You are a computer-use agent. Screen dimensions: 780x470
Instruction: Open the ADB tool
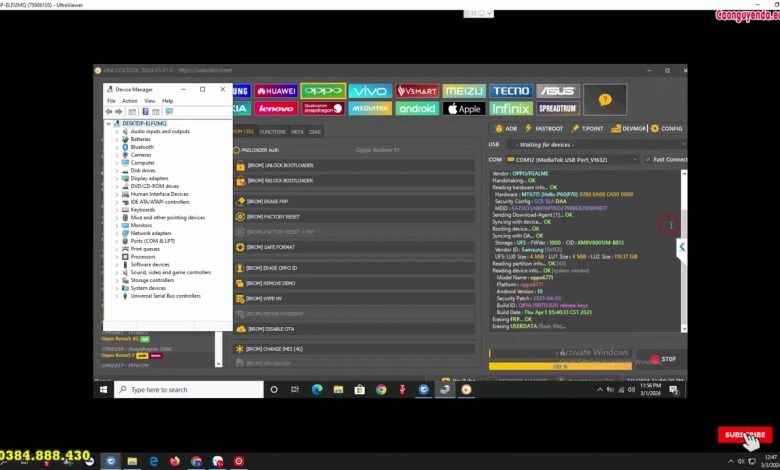(x=506, y=128)
